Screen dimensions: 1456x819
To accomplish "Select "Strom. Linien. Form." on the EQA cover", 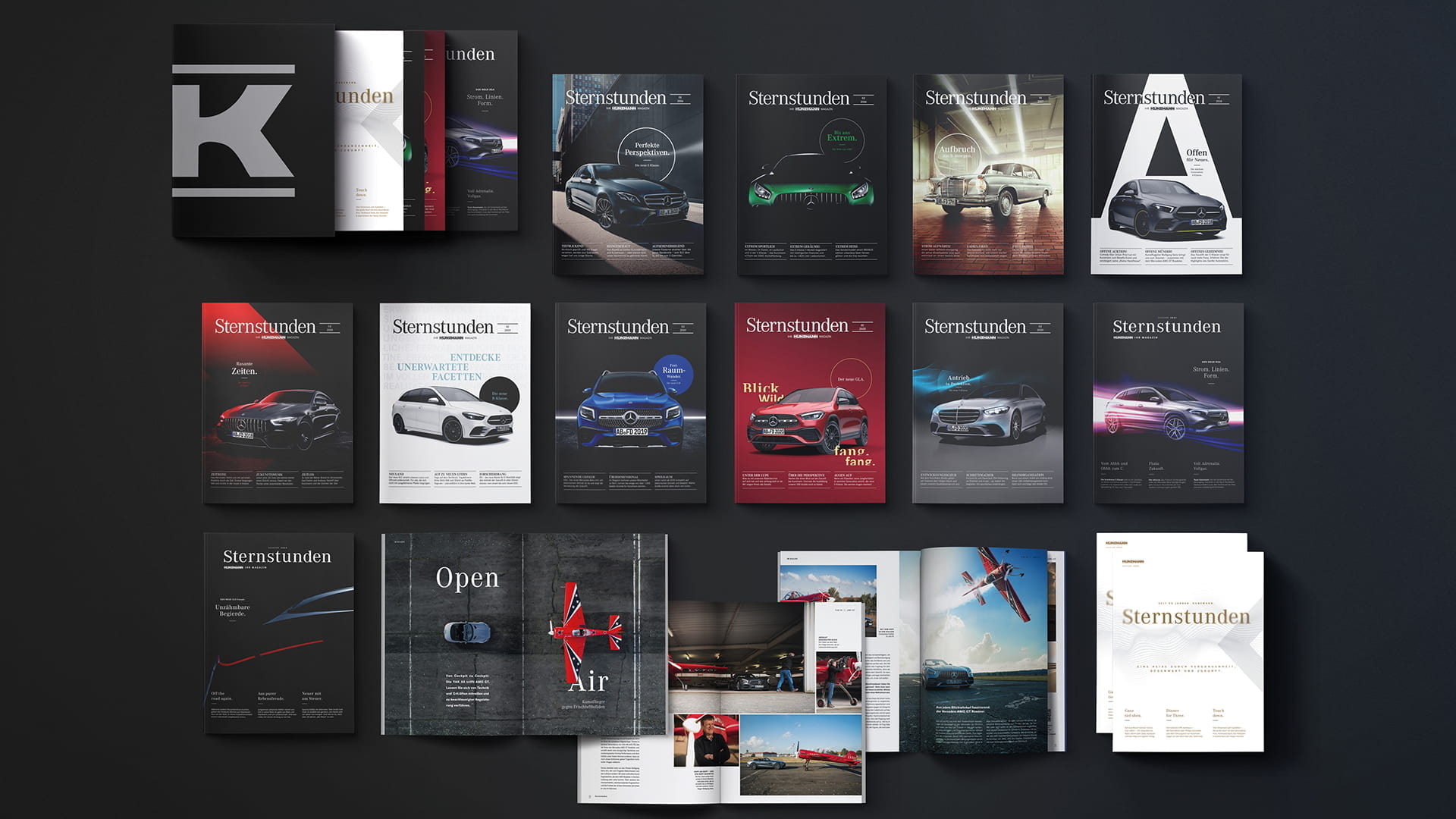I will point(1211,372).
